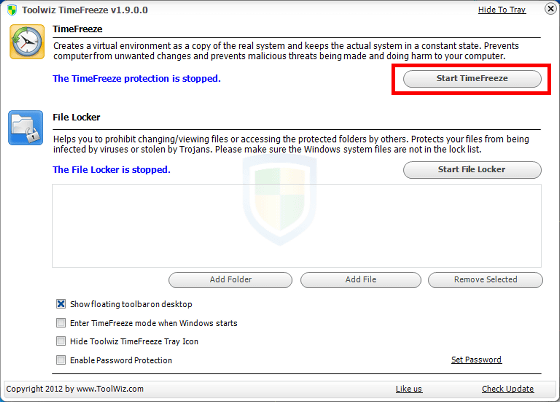Click the Add File button
This screenshot has height=402, width=560.
(361, 280)
